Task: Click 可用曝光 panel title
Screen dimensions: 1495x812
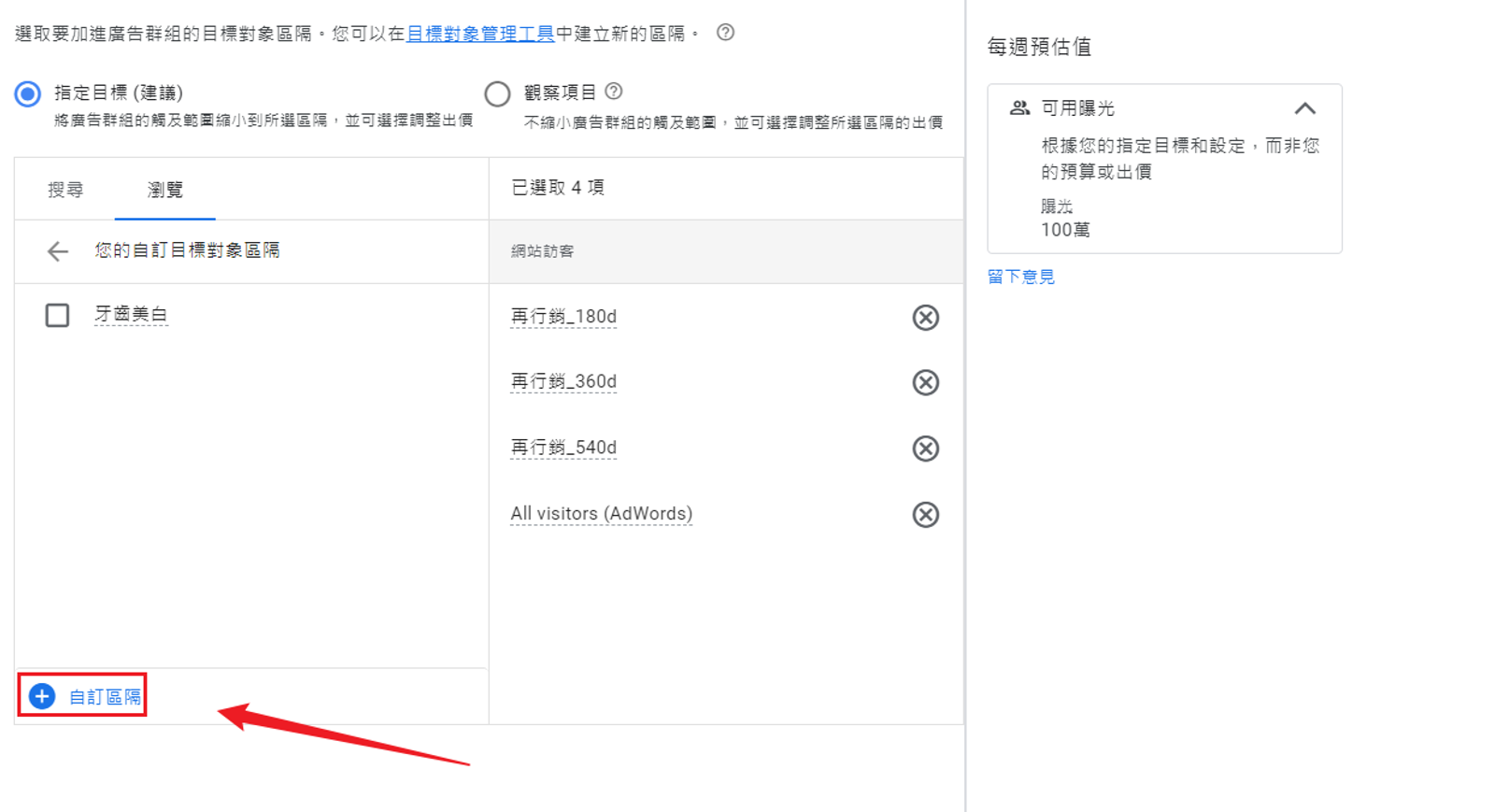Action: [1078, 108]
